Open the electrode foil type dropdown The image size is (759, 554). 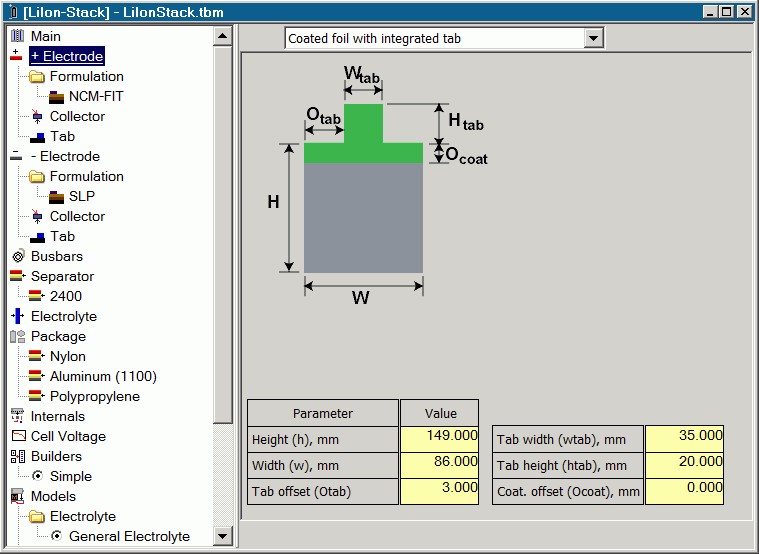[x=593, y=39]
